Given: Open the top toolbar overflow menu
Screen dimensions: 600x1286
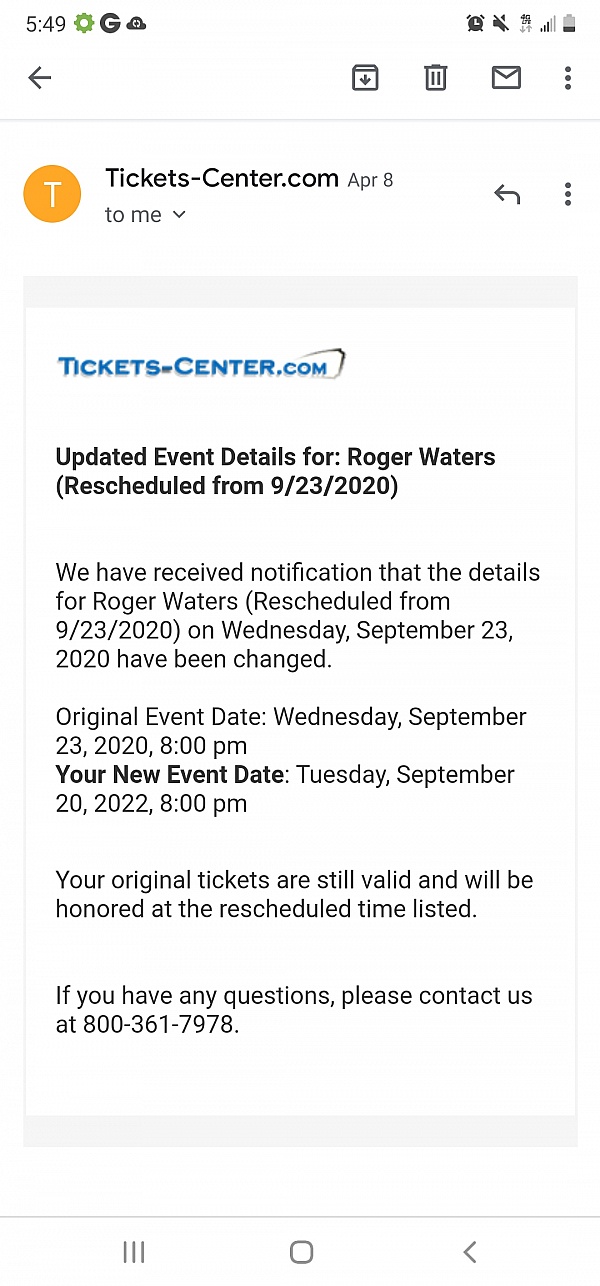Looking at the screenshot, I should 567,77.
